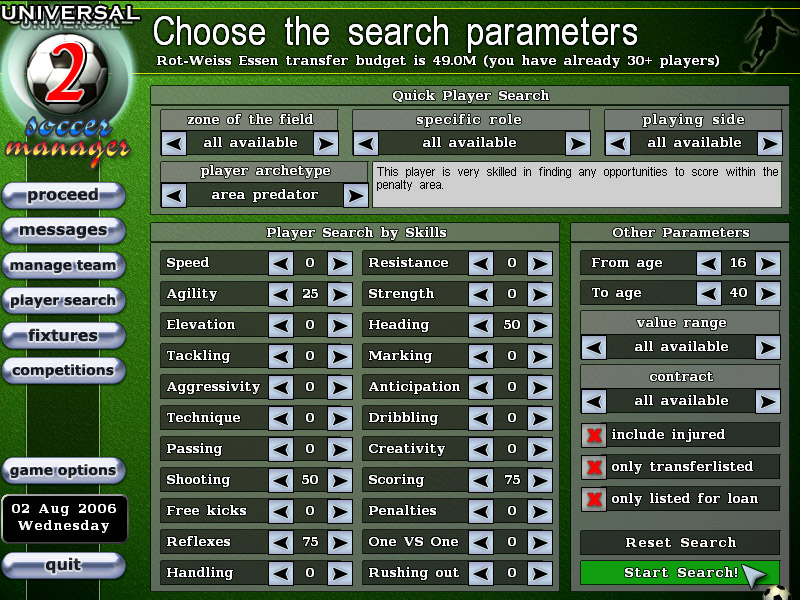Select previous specific role option
This screenshot has height=600, width=800.
pos(365,143)
